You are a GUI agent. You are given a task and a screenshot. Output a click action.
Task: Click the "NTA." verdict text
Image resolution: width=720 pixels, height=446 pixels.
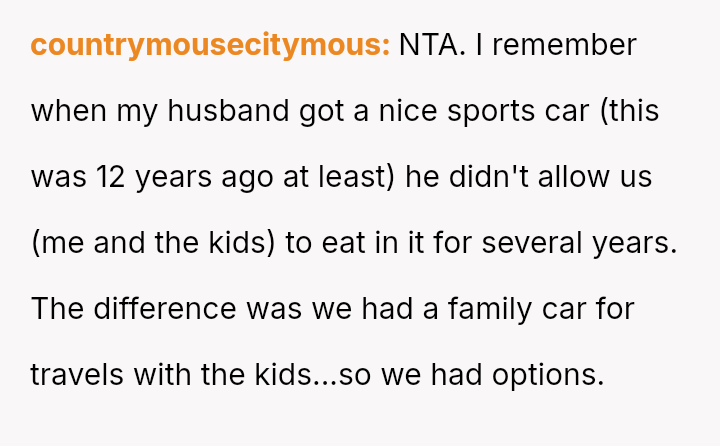[431, 46]
